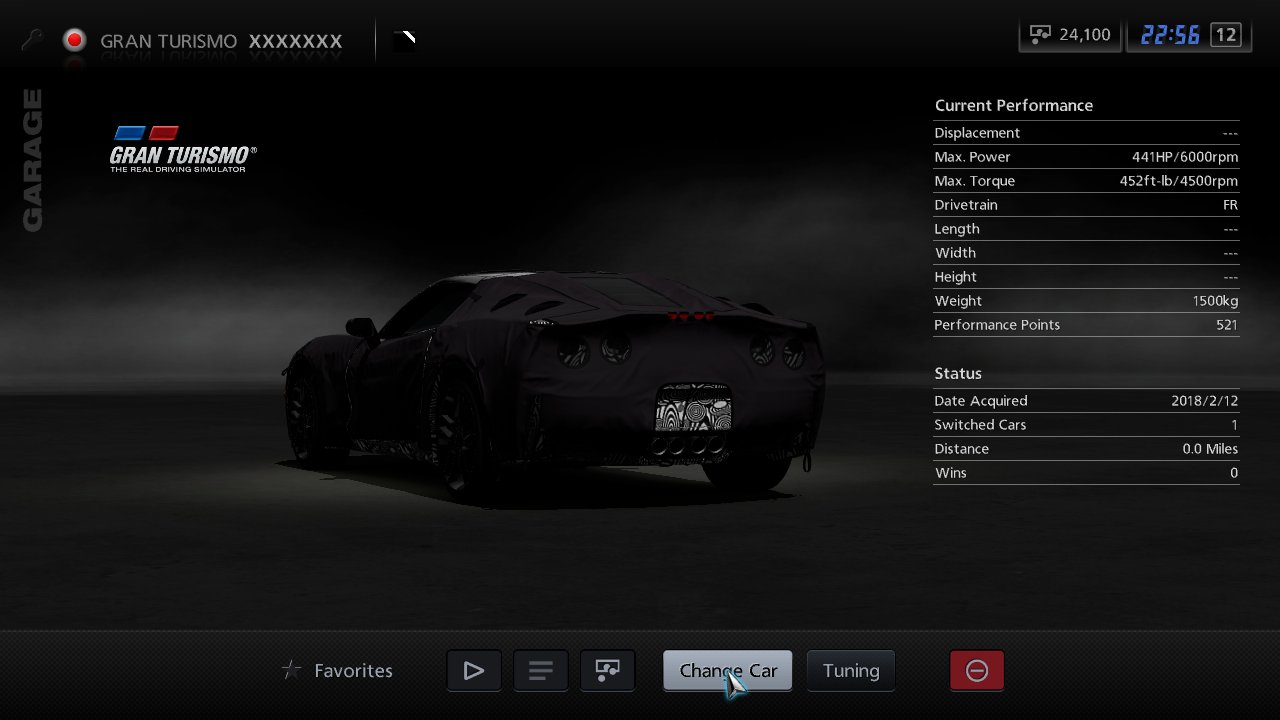The image size is (1280, 720).
Task: Click the screen-with-nodes icon button in the bottom bar
Action: pyautogui.click(x=608, y=670)
